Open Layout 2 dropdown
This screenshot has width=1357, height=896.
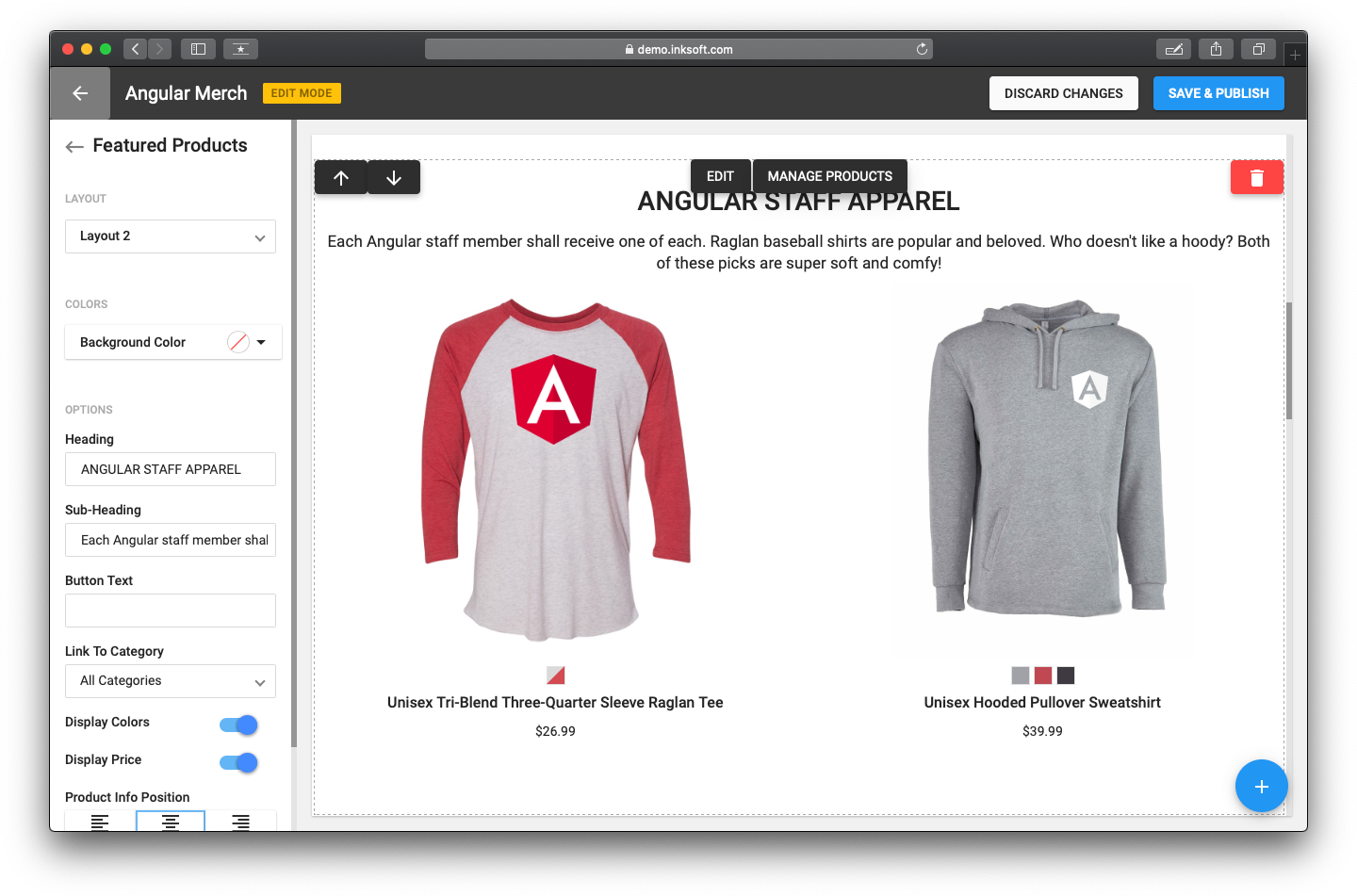(171, 236)
